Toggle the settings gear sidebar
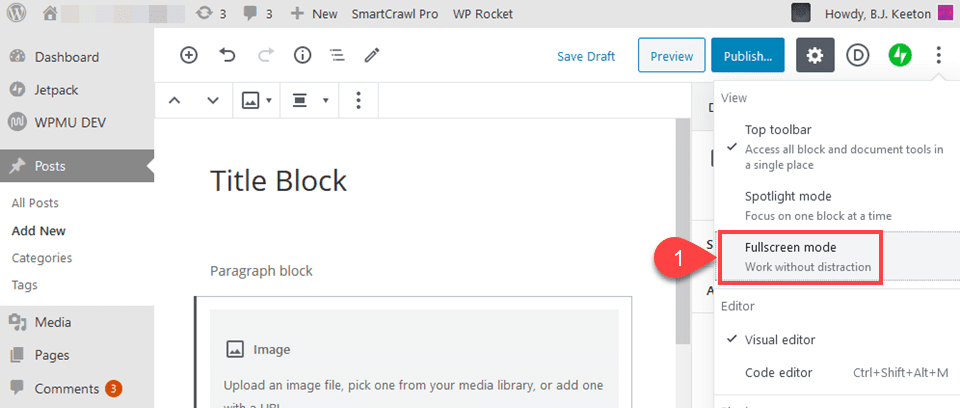This screenshot has height=408, width=960. [815, 55]
